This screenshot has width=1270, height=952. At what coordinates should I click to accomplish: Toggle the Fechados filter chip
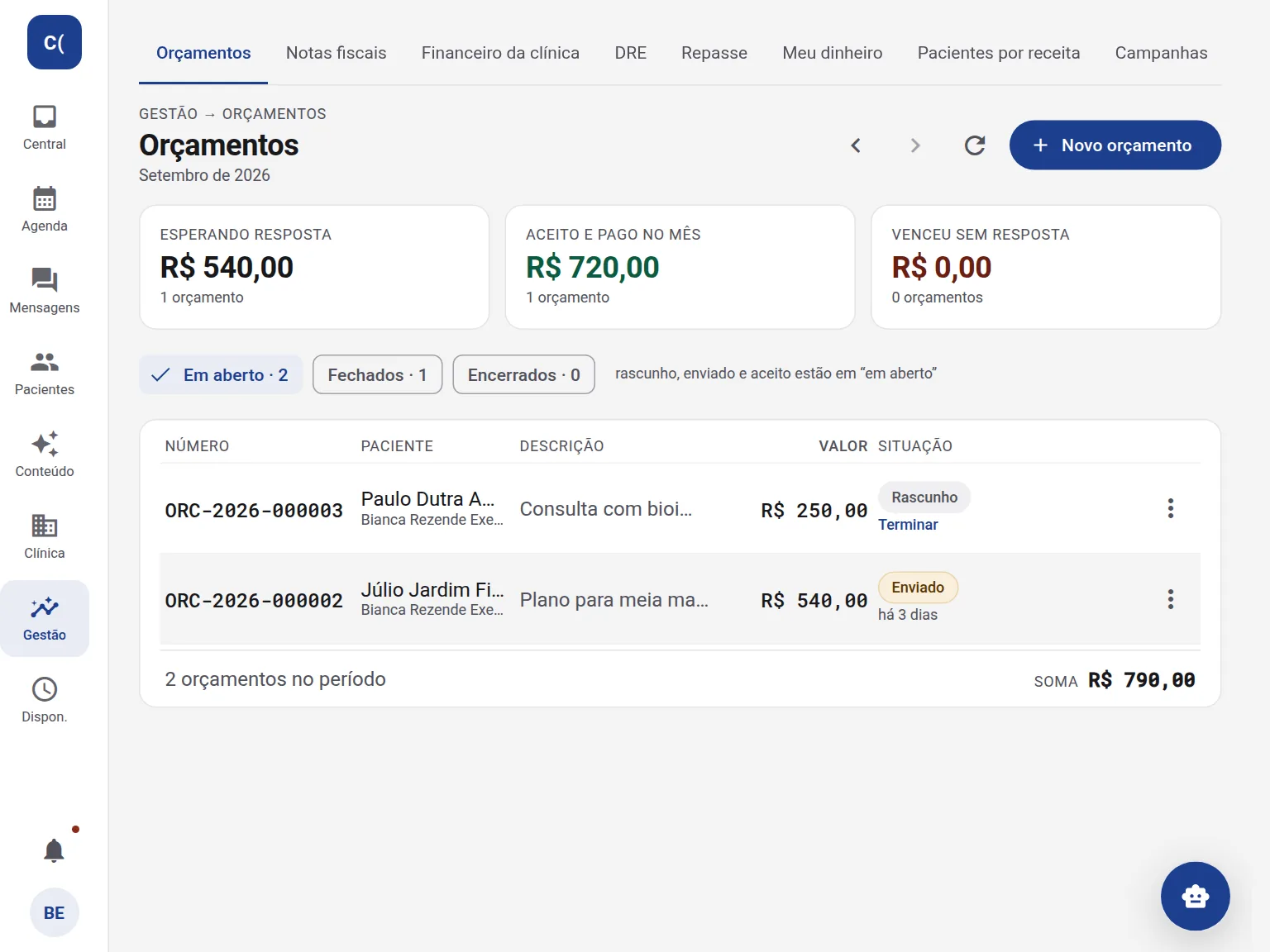[377, 375]
